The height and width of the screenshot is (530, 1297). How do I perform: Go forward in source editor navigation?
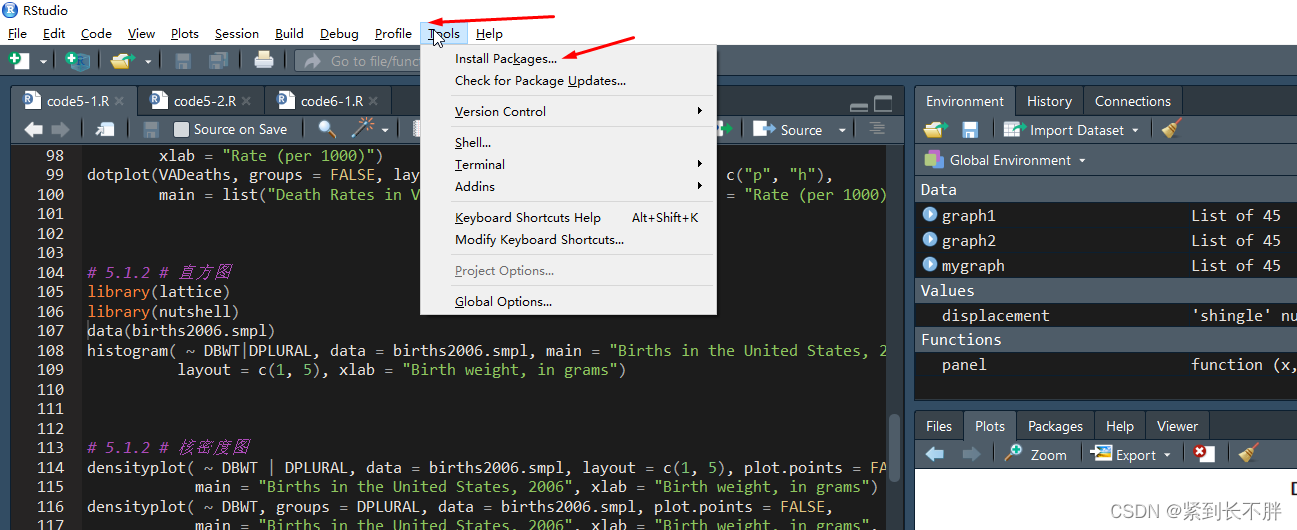click(61, 129)
